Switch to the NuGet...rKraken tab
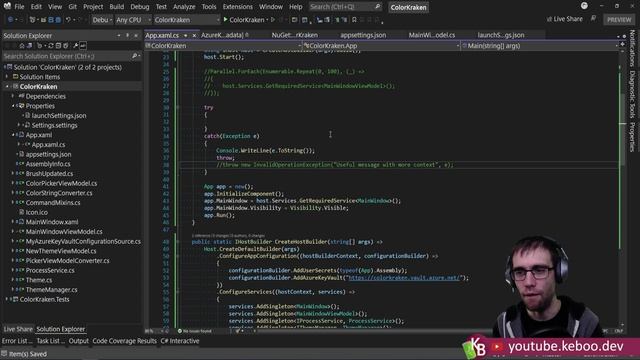The image size is (640, 360). pyautogui.click(x=294, y=35)
